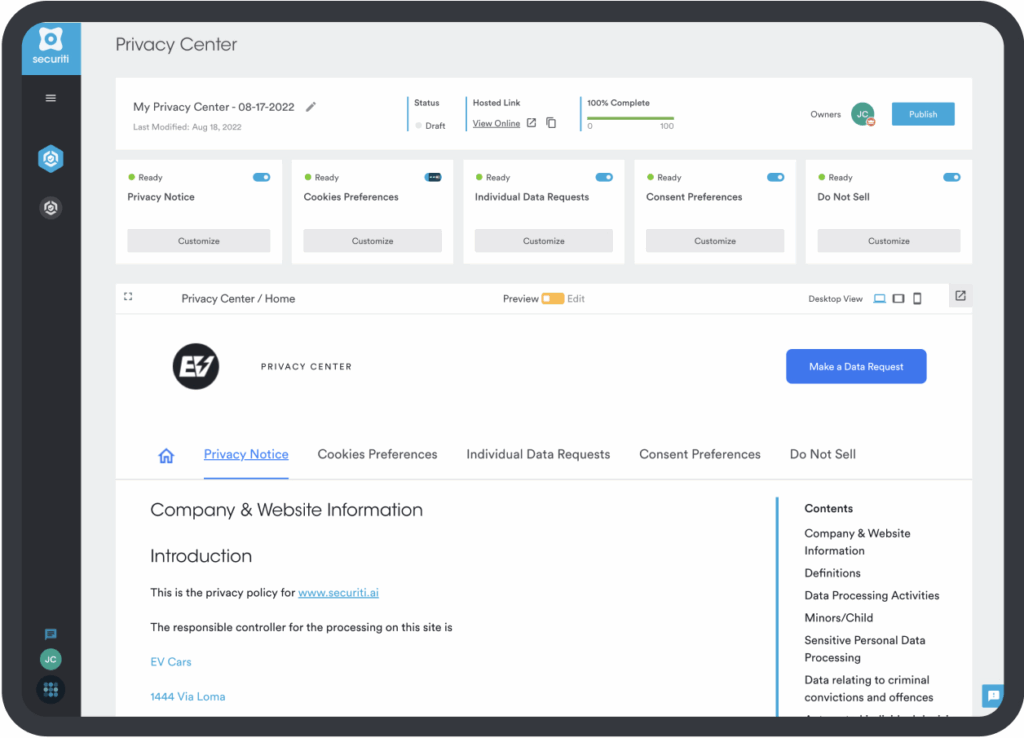
Task: Open the www.securiti.ai link
Action: coord(338,592)
